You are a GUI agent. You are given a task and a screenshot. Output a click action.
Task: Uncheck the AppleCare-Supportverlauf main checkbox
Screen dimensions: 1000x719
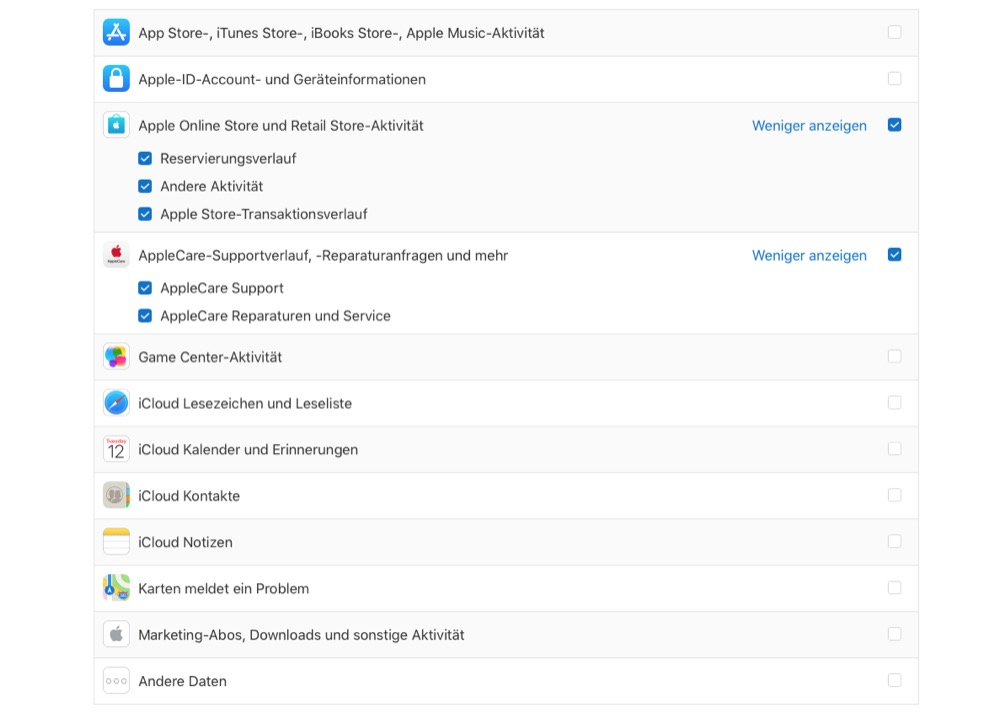pos(895,255)
